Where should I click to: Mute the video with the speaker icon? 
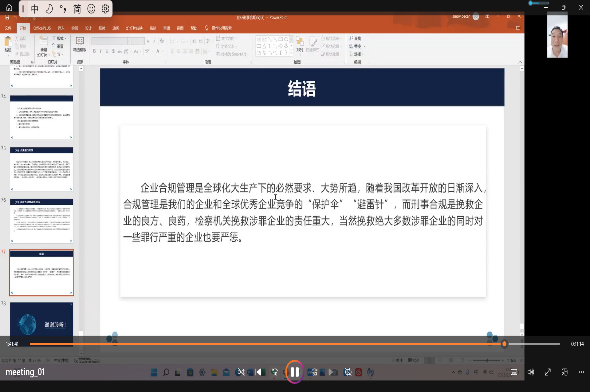point(531,372)
